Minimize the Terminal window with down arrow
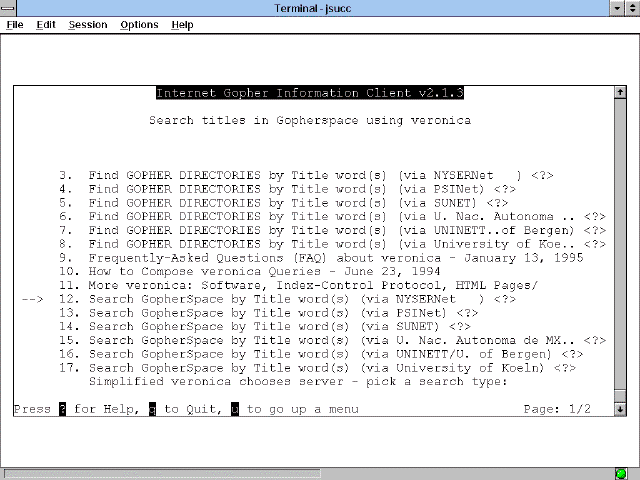Viewport: 640px width, 480px height. [617, 8]
